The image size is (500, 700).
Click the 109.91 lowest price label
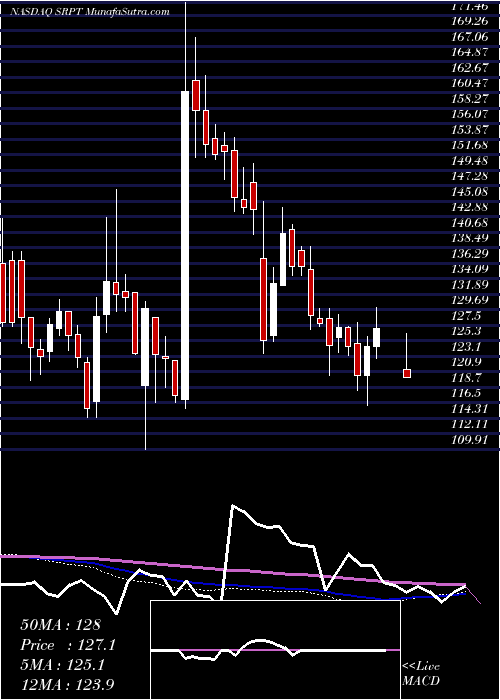[x=471, y=439]
